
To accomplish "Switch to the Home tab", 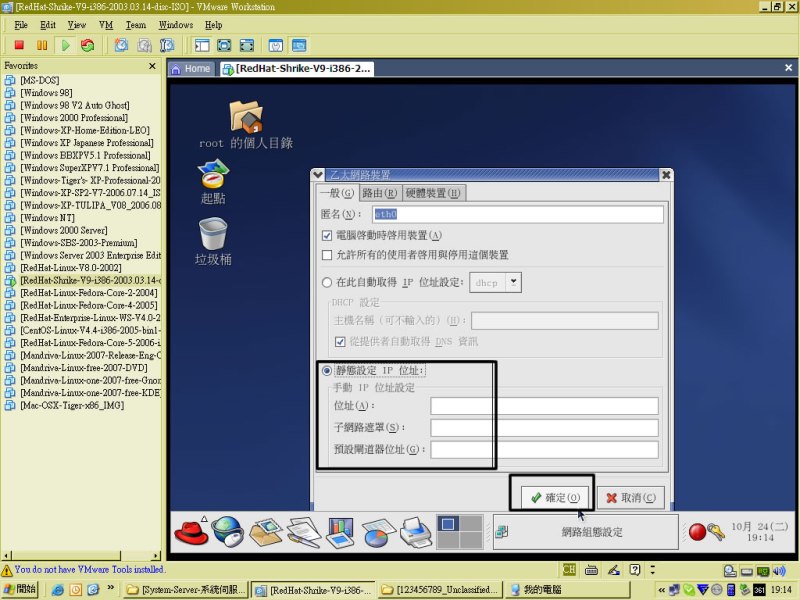I will (x=191, y=68).
